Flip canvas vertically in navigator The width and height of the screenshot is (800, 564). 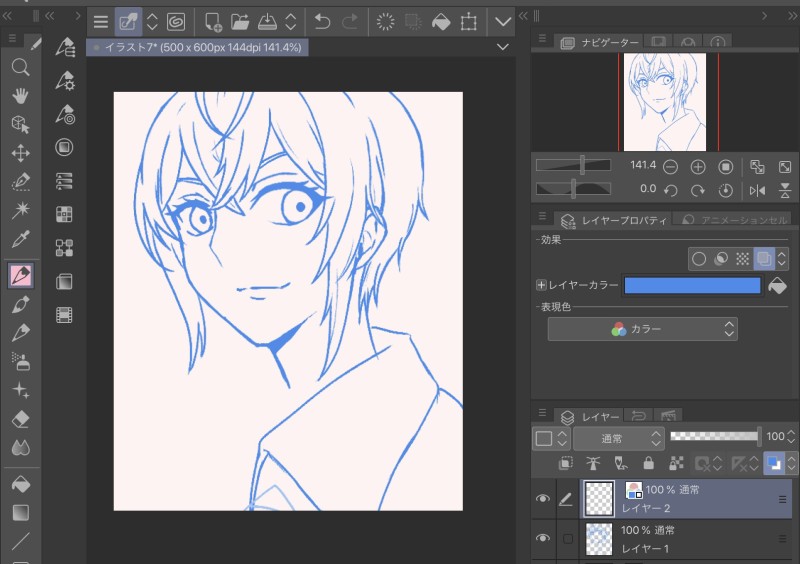click(785, 190)
